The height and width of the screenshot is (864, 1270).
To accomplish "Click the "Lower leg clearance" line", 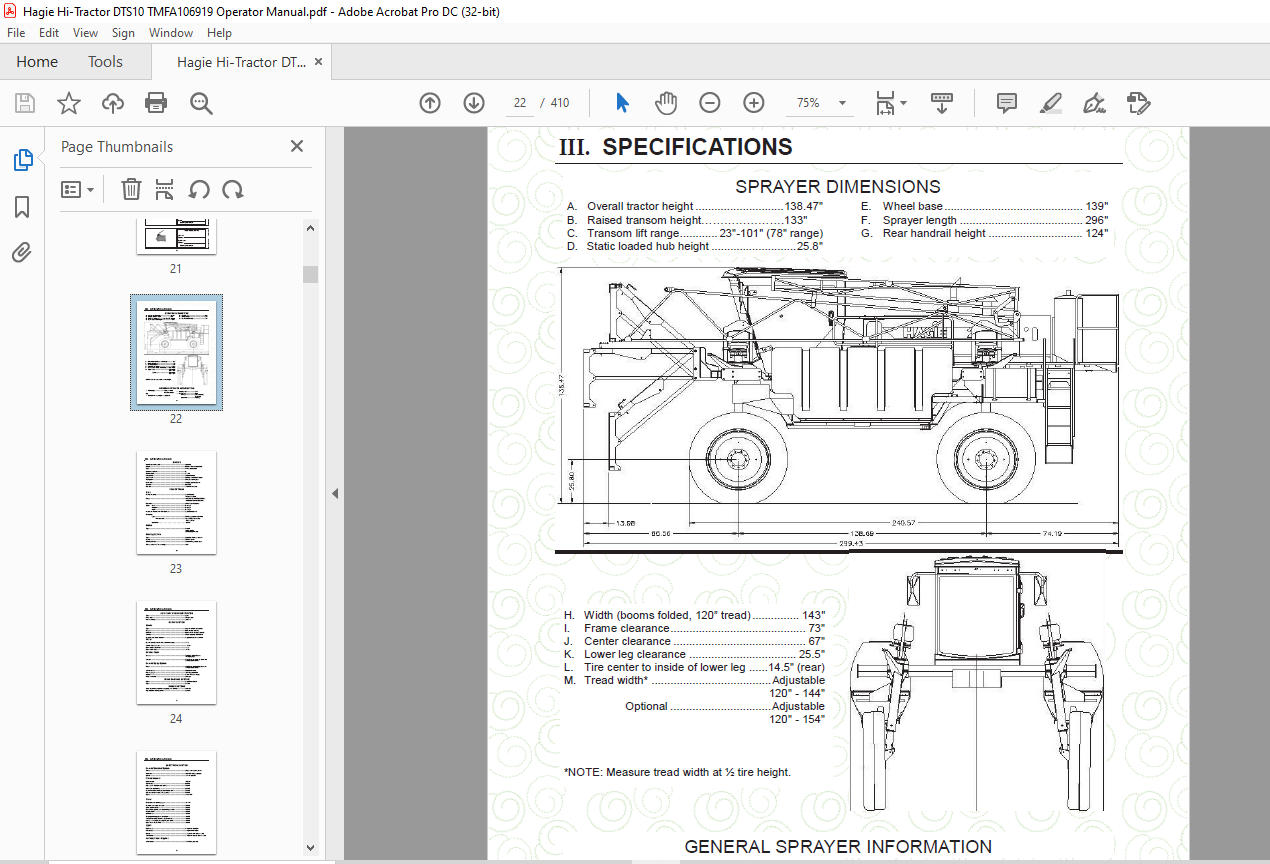I will [694, 654].
